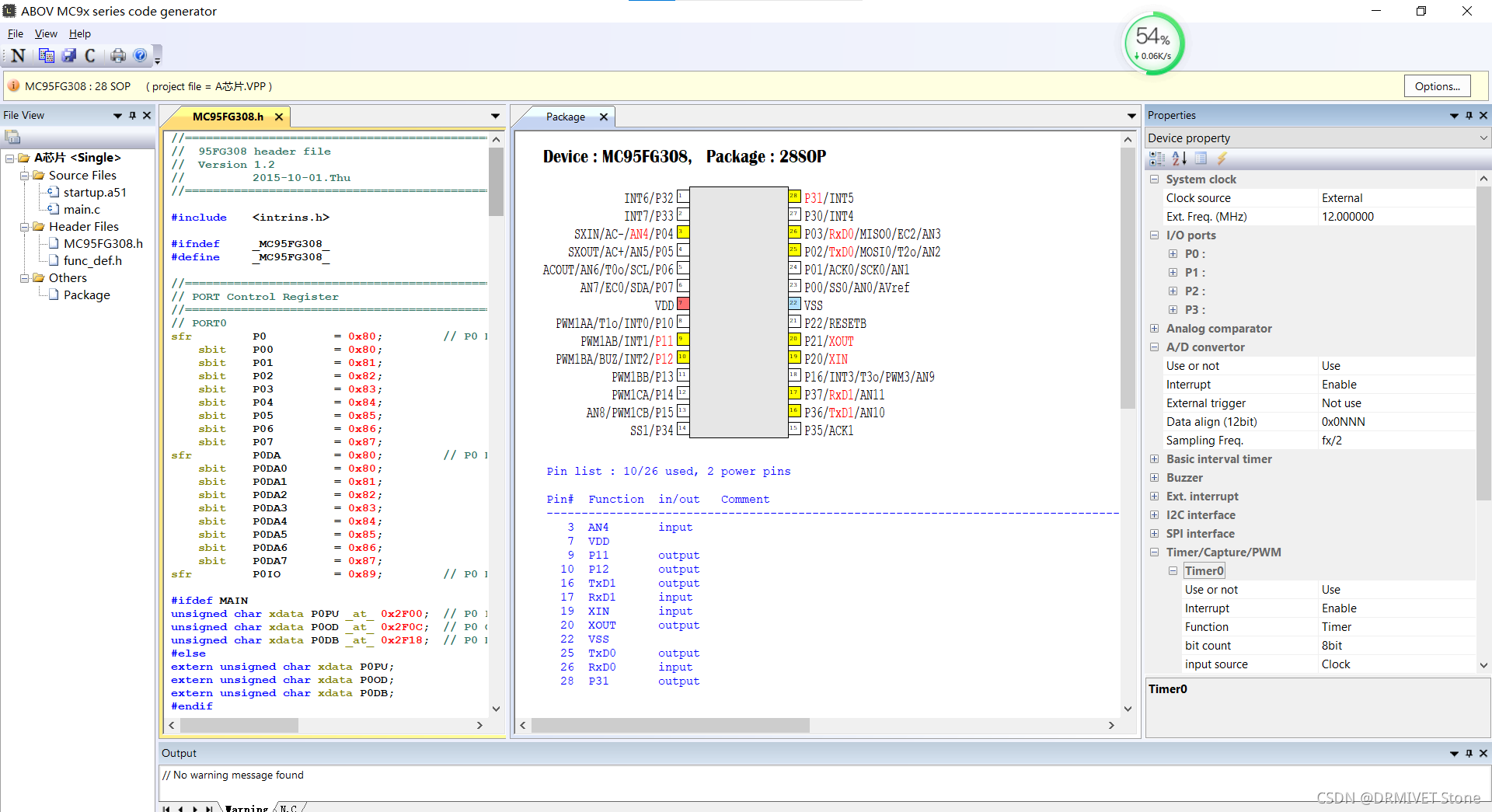1492x812 pixels.
Task: Open the View menu
Action: pos(46,33)
